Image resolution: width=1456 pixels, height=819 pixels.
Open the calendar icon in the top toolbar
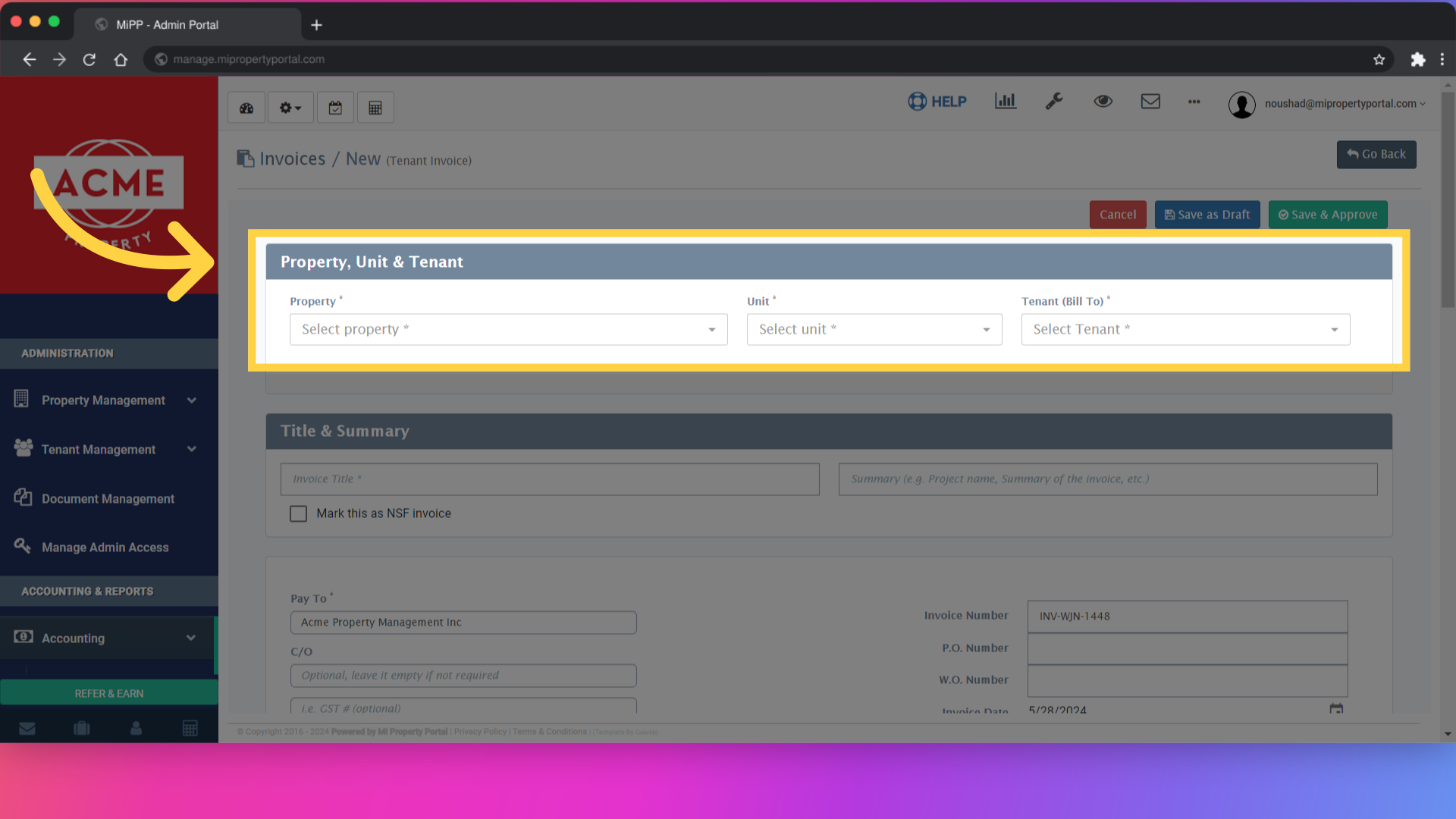tap(335, 107)
